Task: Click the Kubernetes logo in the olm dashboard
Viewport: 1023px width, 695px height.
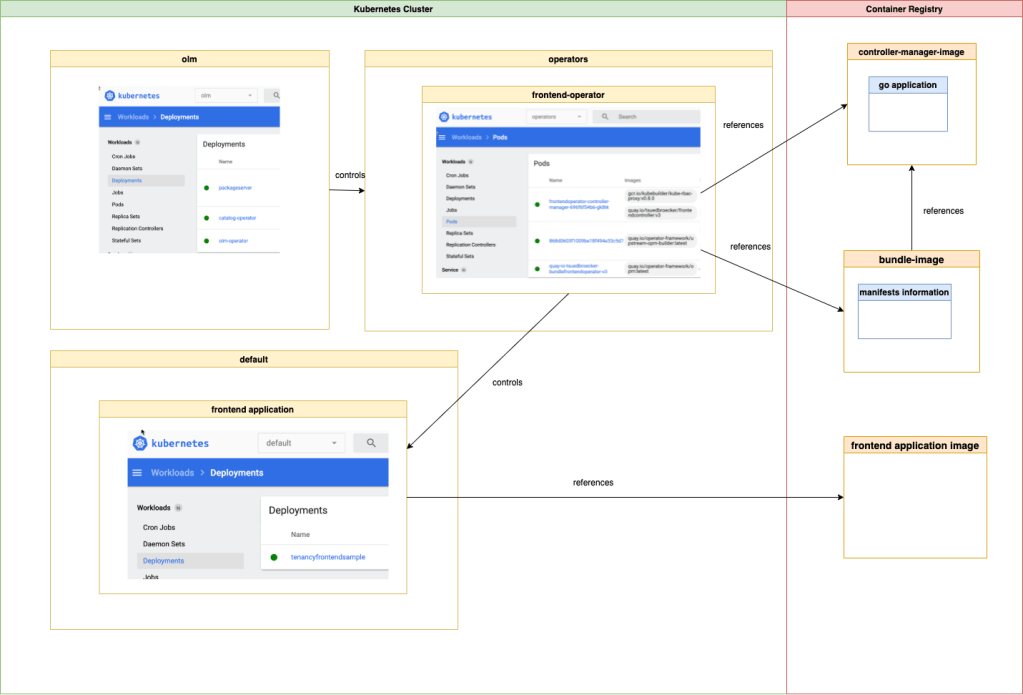Action: pyautogui.click(x=109, y=96)
